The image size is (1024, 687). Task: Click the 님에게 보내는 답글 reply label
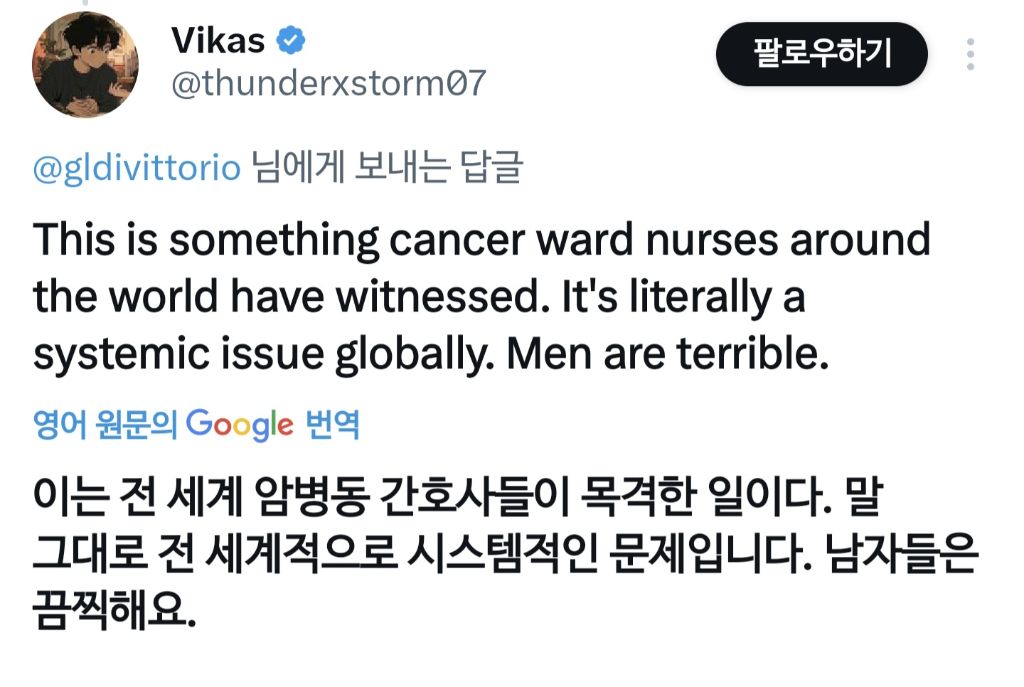(x=386, y=169)
